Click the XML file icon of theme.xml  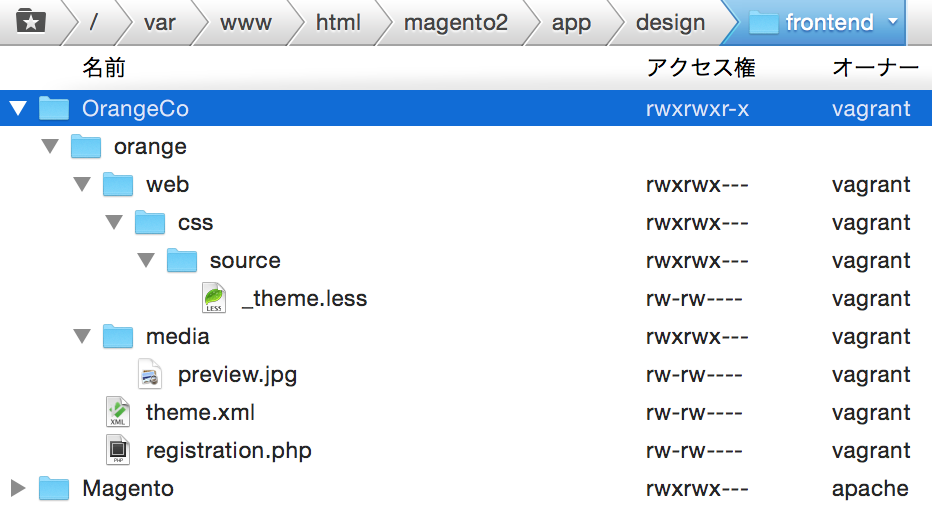pyautogui.click(x=118, y=412)
